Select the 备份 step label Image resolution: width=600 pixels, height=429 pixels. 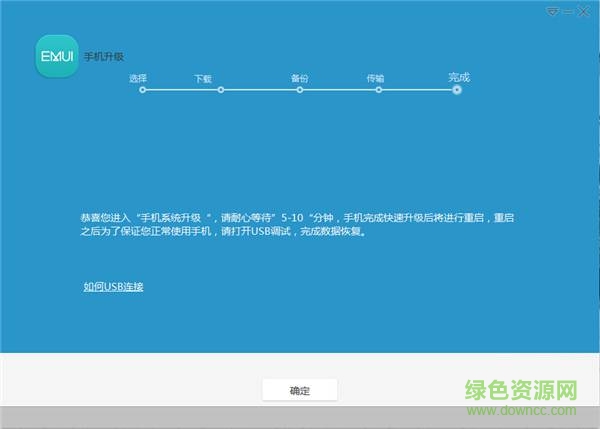[x=300, y=77]
